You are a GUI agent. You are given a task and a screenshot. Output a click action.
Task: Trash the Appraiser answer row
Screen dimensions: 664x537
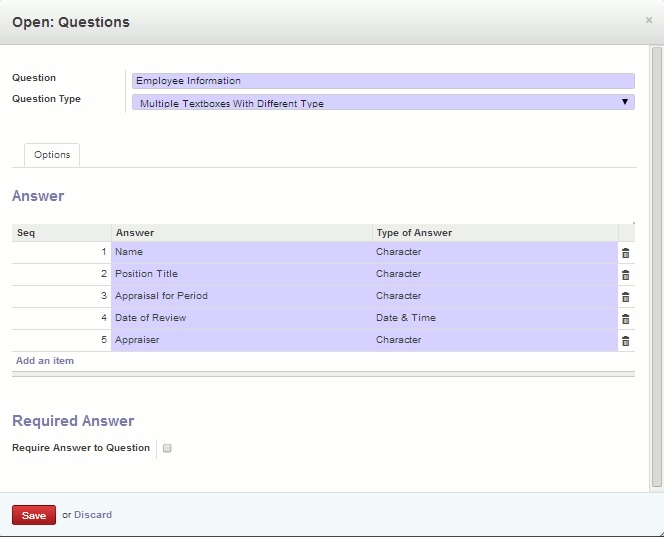tap(625, 341)
